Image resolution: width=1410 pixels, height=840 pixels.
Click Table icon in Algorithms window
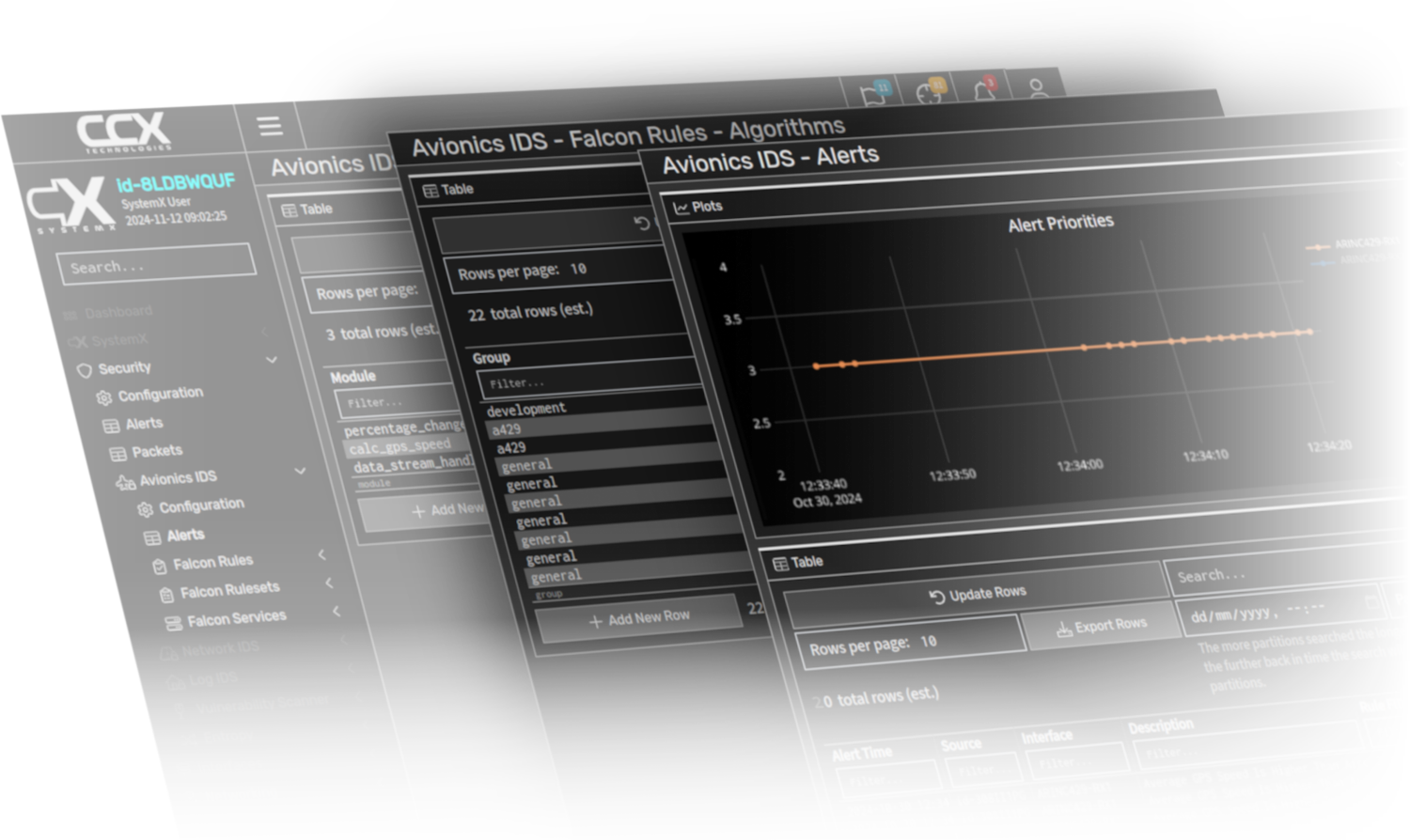[x=431, y=191]
